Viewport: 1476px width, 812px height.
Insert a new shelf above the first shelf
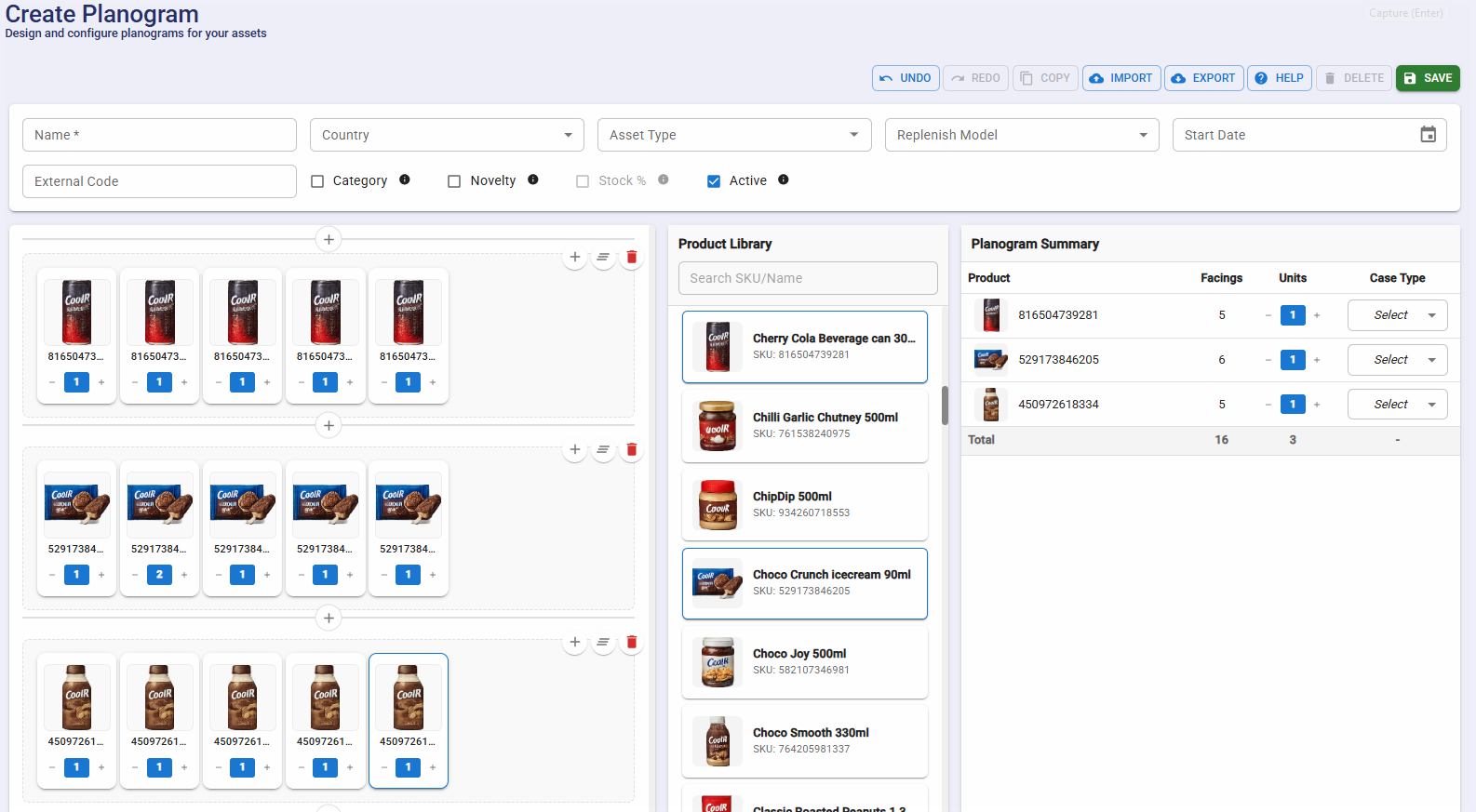329,239
